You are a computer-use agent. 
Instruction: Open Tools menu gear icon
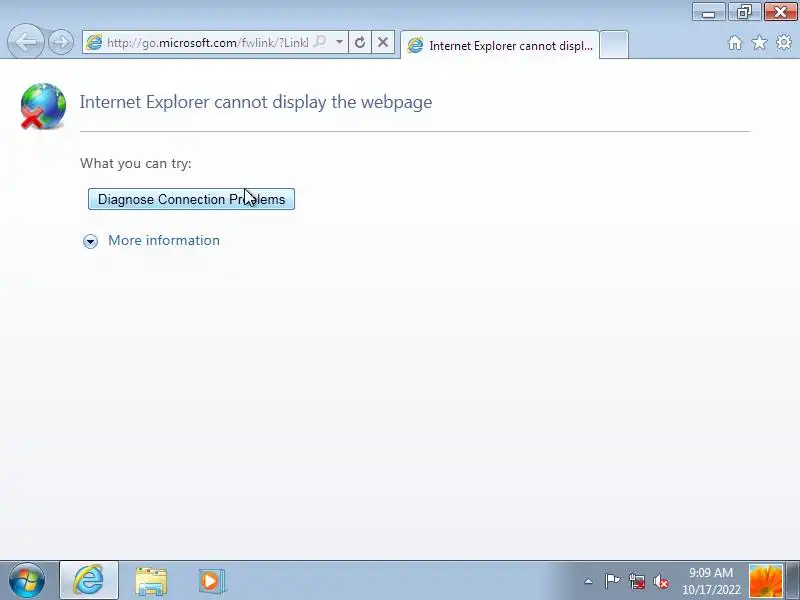(x=784, y=42)
